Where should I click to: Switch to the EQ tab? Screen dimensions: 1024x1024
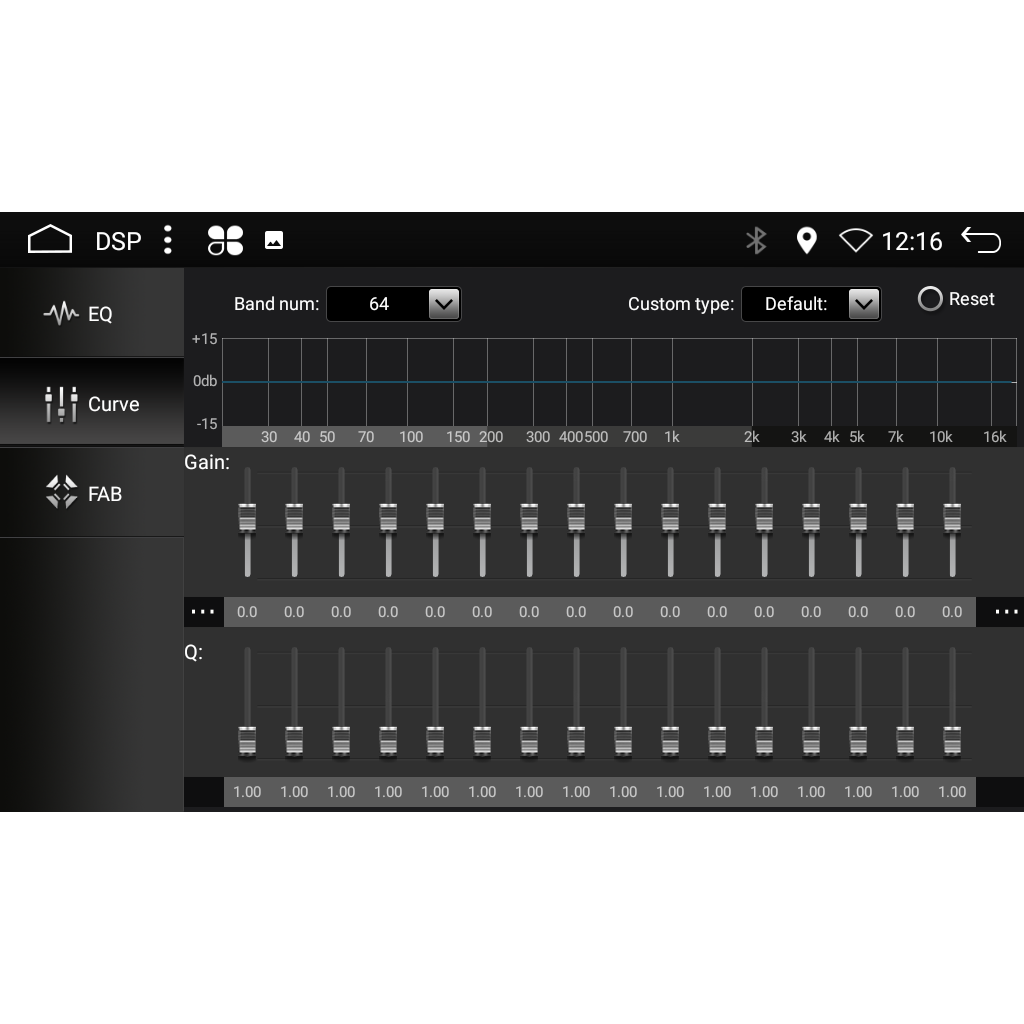(x=92, y=314)
